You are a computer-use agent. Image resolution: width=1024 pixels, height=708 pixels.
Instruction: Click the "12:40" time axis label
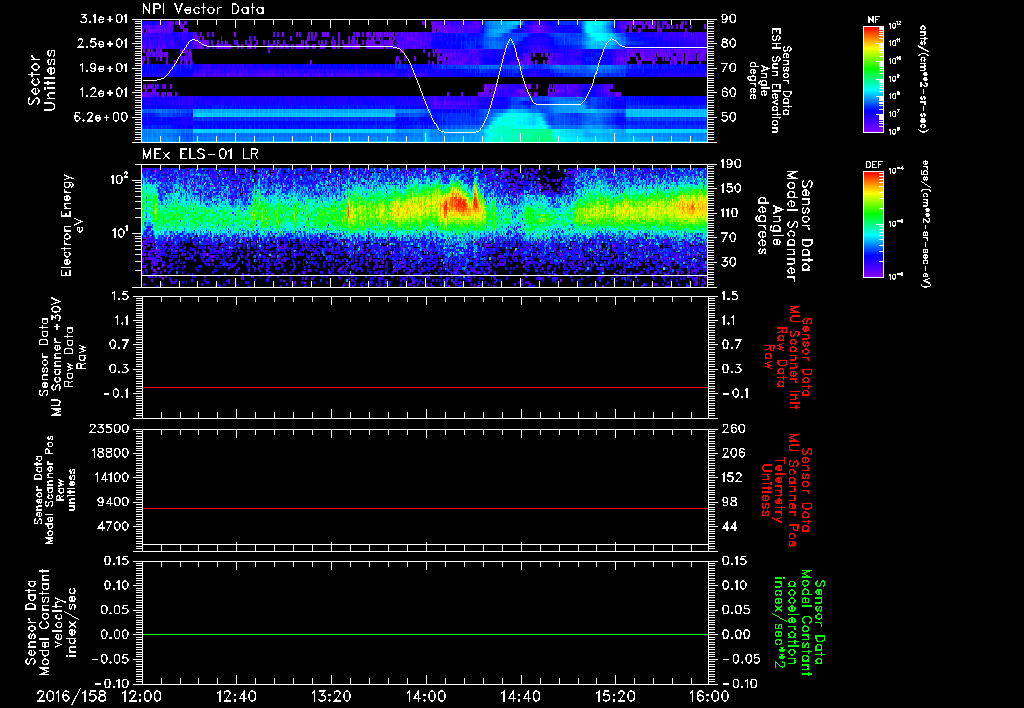pyautogui.click(x=236, y=696)
